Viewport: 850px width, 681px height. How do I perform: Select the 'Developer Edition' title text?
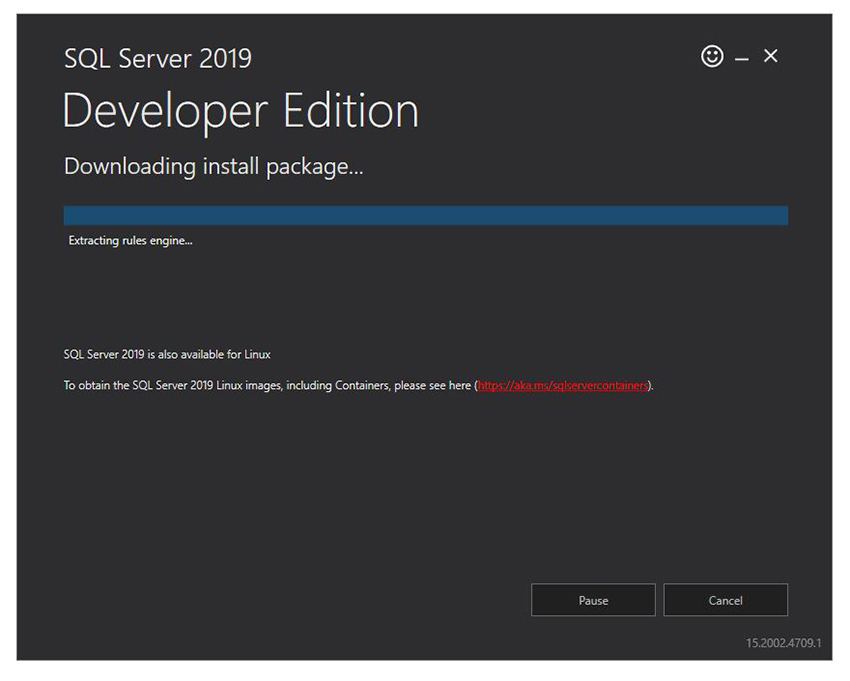coord(240,111)
